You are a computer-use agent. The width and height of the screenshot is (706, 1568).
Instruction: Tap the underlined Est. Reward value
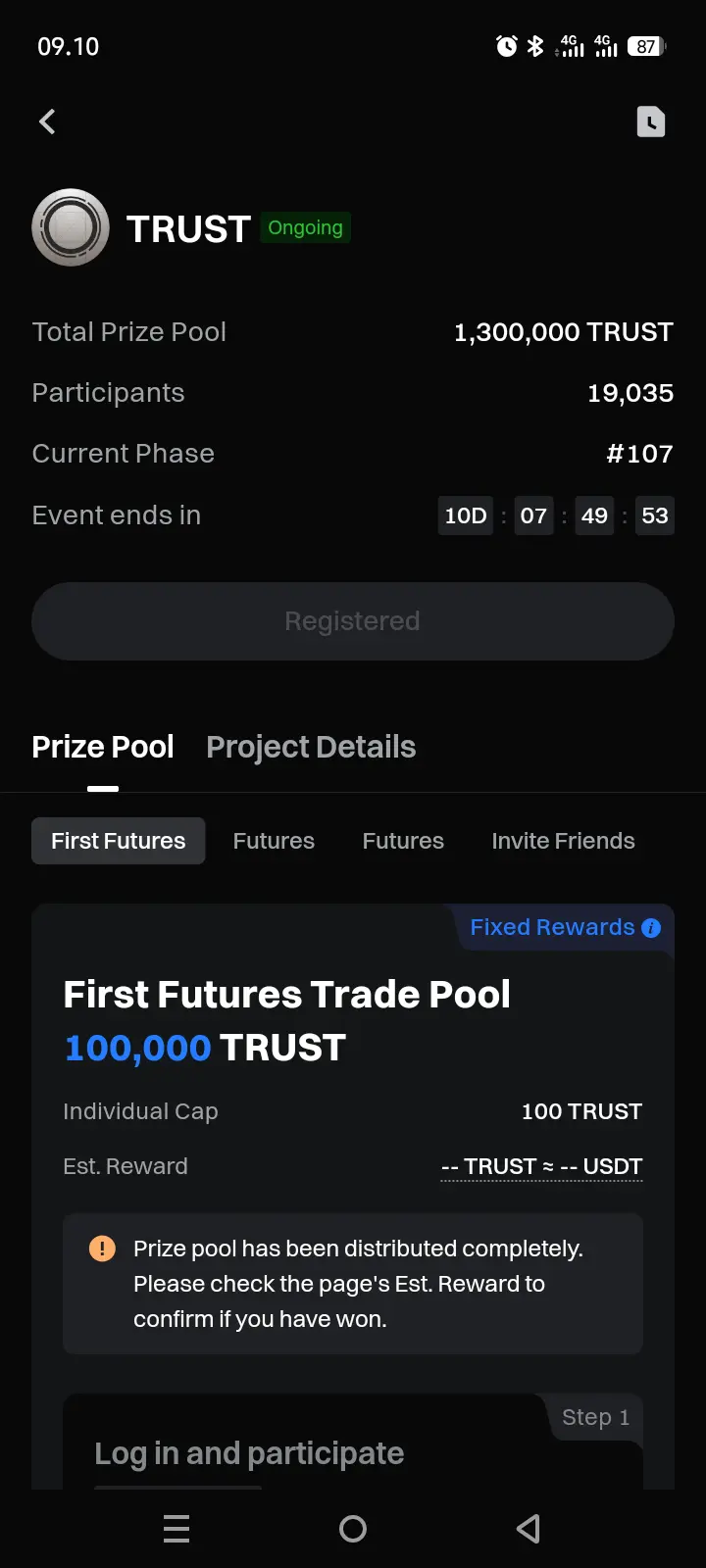pyautogui.click(x=542, y=1166)
